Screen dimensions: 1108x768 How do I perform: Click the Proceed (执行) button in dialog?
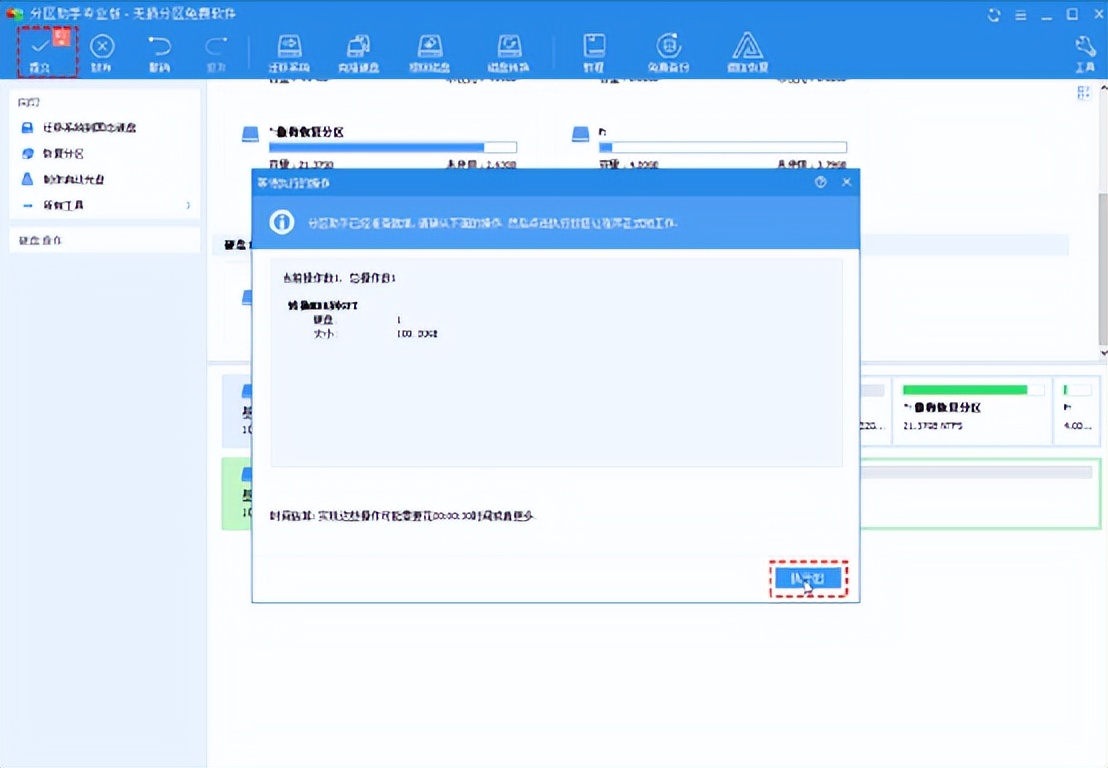pyautogui.click(x=808, y=579)
